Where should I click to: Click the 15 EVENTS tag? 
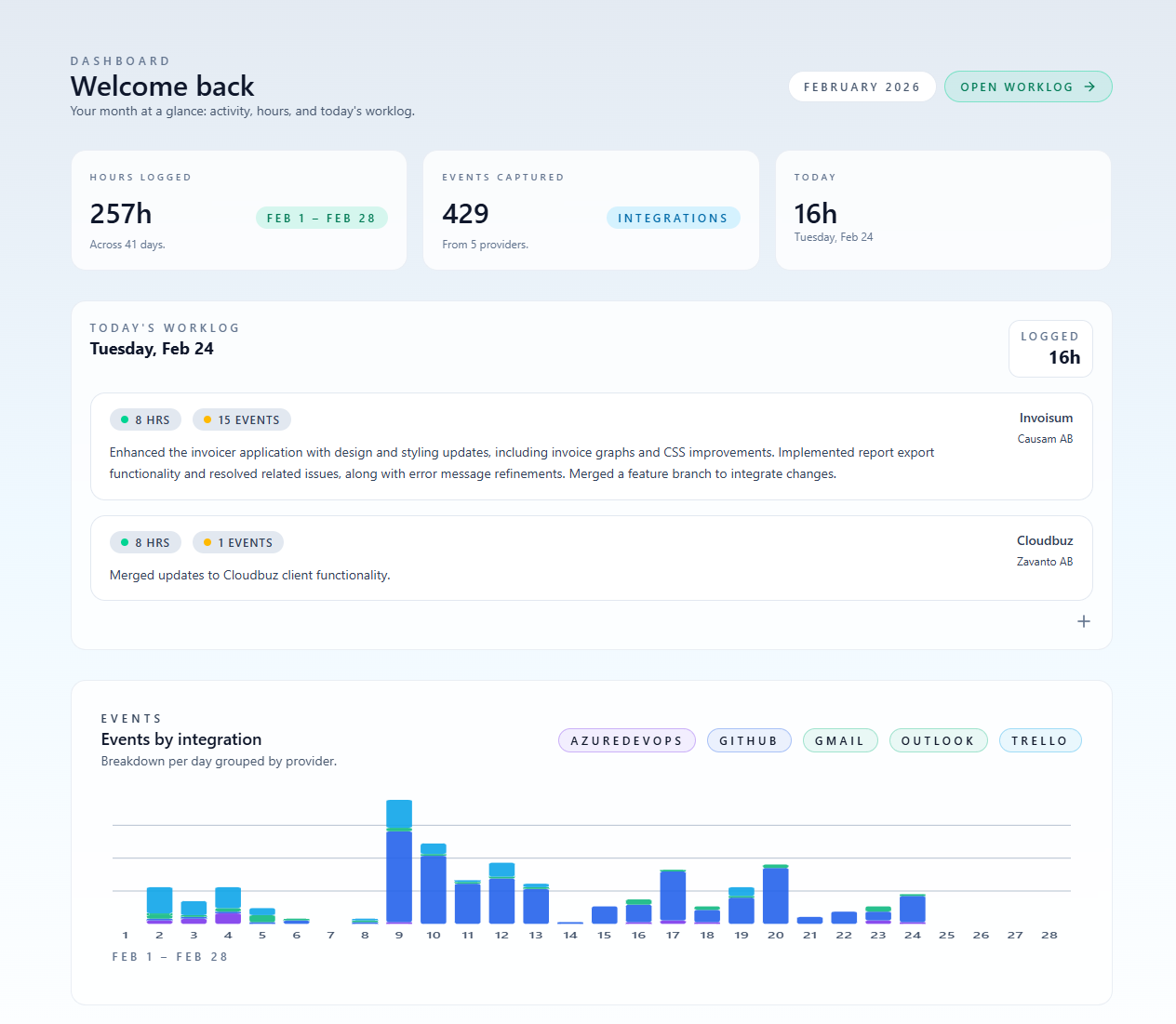click(242, 419)
